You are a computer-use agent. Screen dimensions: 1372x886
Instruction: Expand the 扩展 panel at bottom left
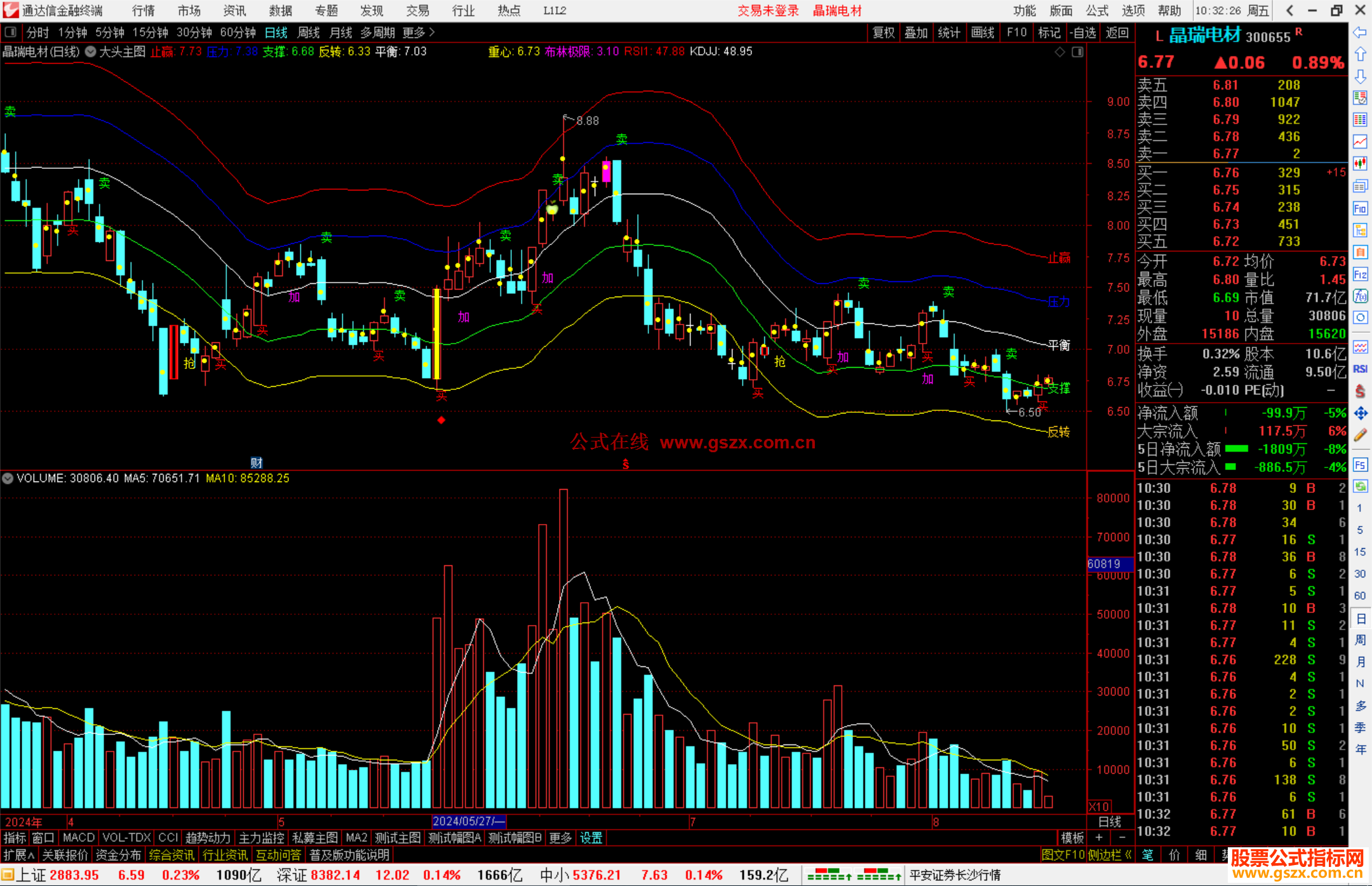coord(18,855)
